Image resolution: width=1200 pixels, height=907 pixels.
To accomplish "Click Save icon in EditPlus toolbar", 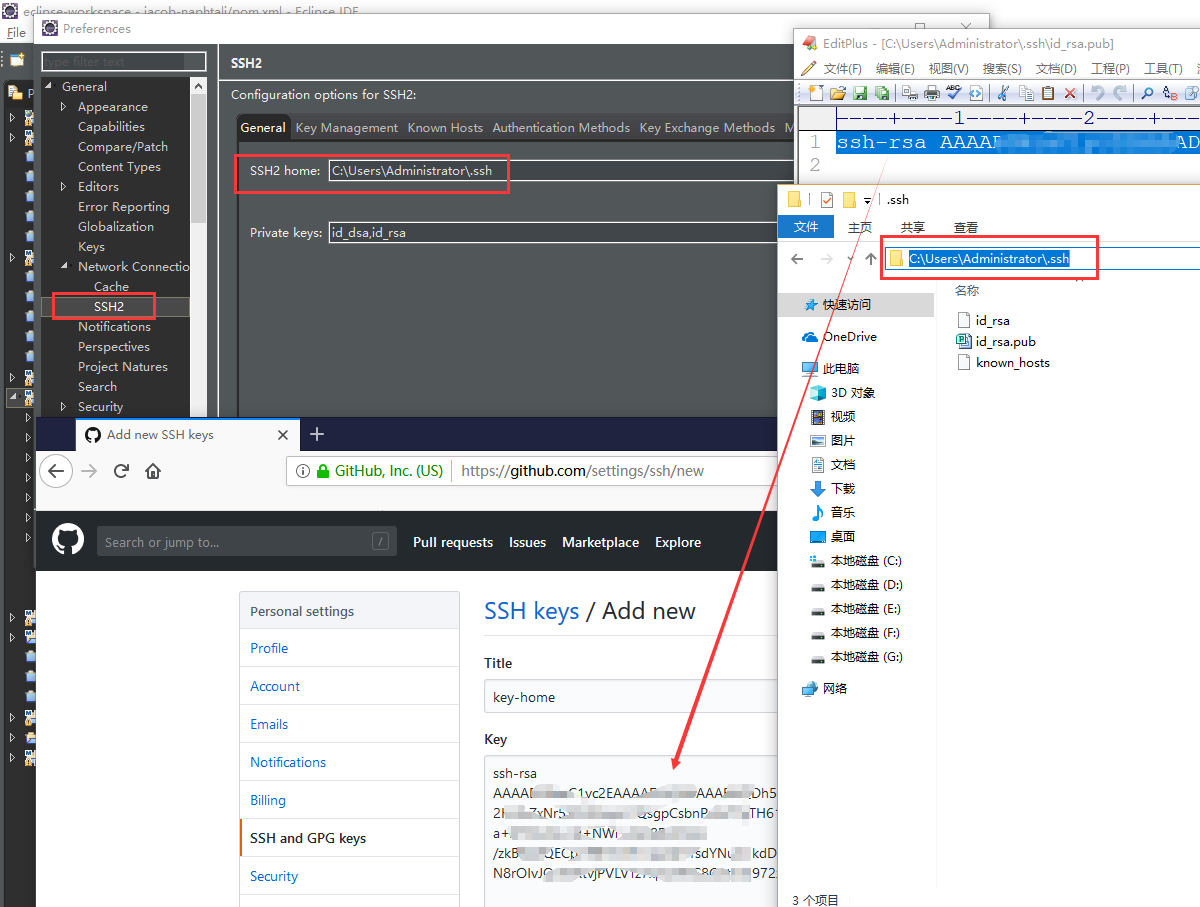I will tap(860, 93).
